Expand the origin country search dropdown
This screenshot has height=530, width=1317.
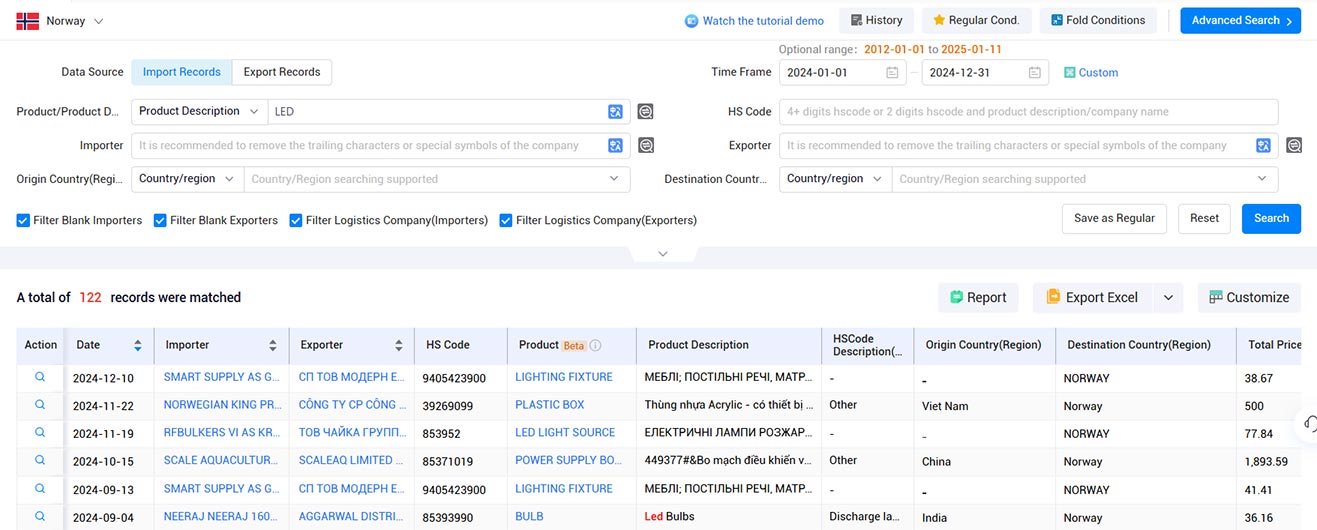(x=614, y=179)
